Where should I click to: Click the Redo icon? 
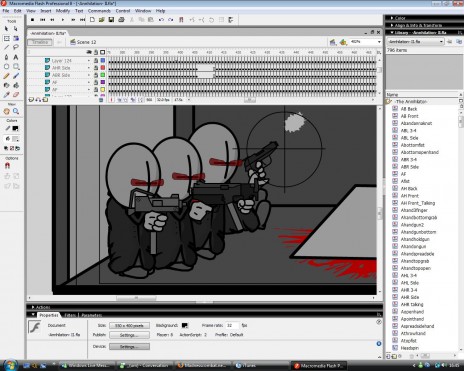[x=170, y=20]
